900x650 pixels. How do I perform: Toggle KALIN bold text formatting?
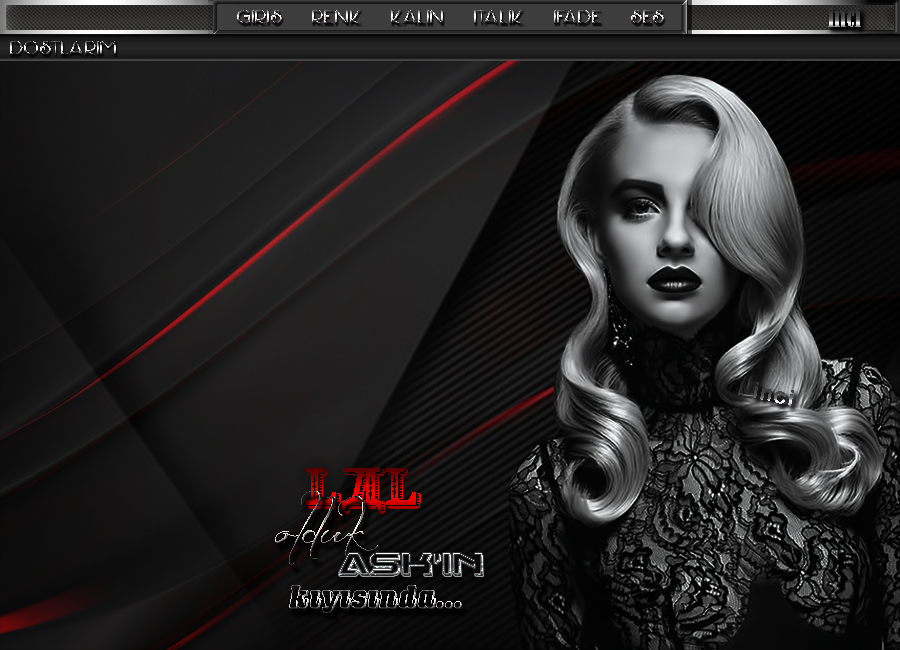(x=416, y=17)
